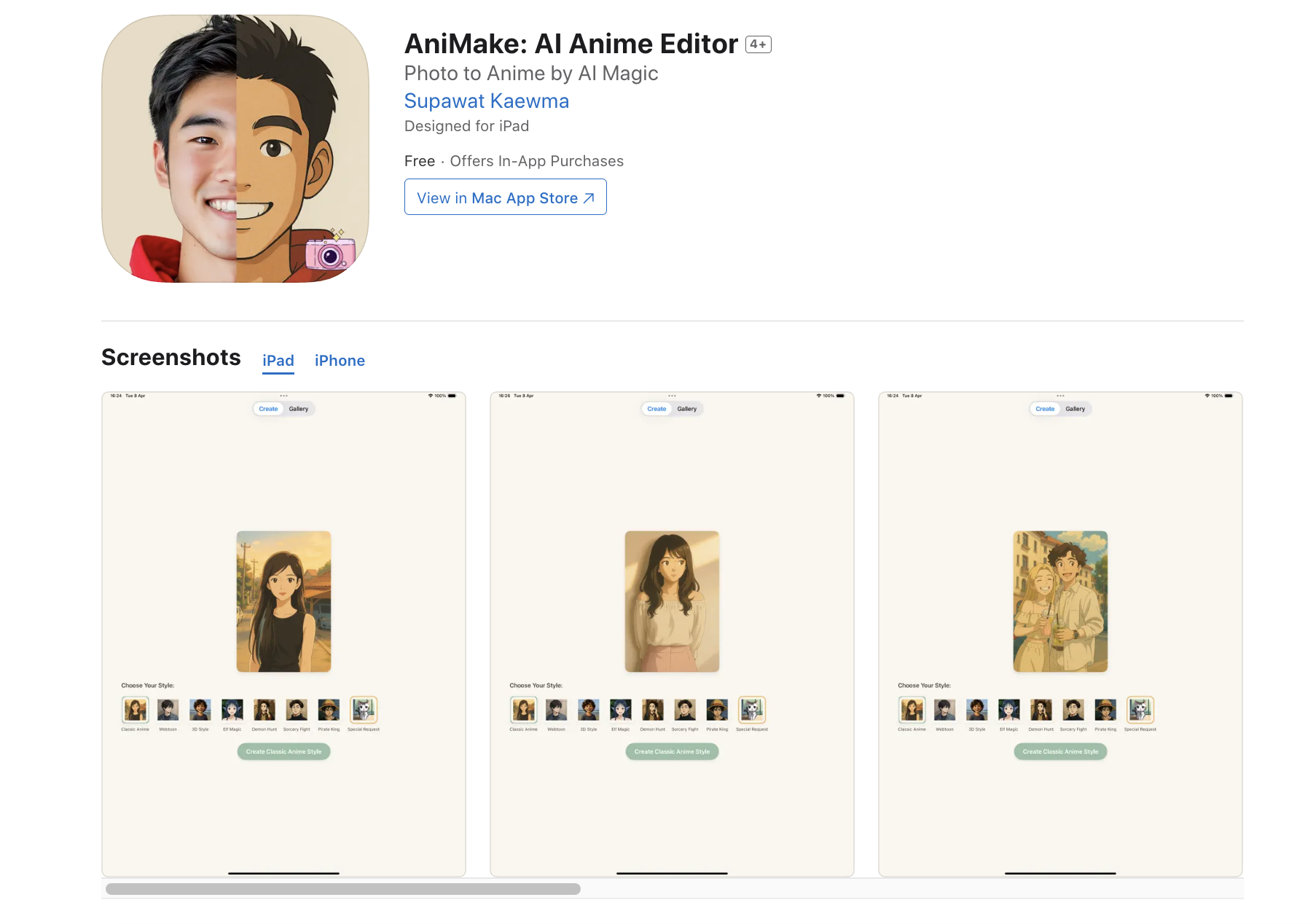This screenshot has width=1313, height=924.
Task: Toggle Gallery segment in first screenshot
Action: coord(298,409)
